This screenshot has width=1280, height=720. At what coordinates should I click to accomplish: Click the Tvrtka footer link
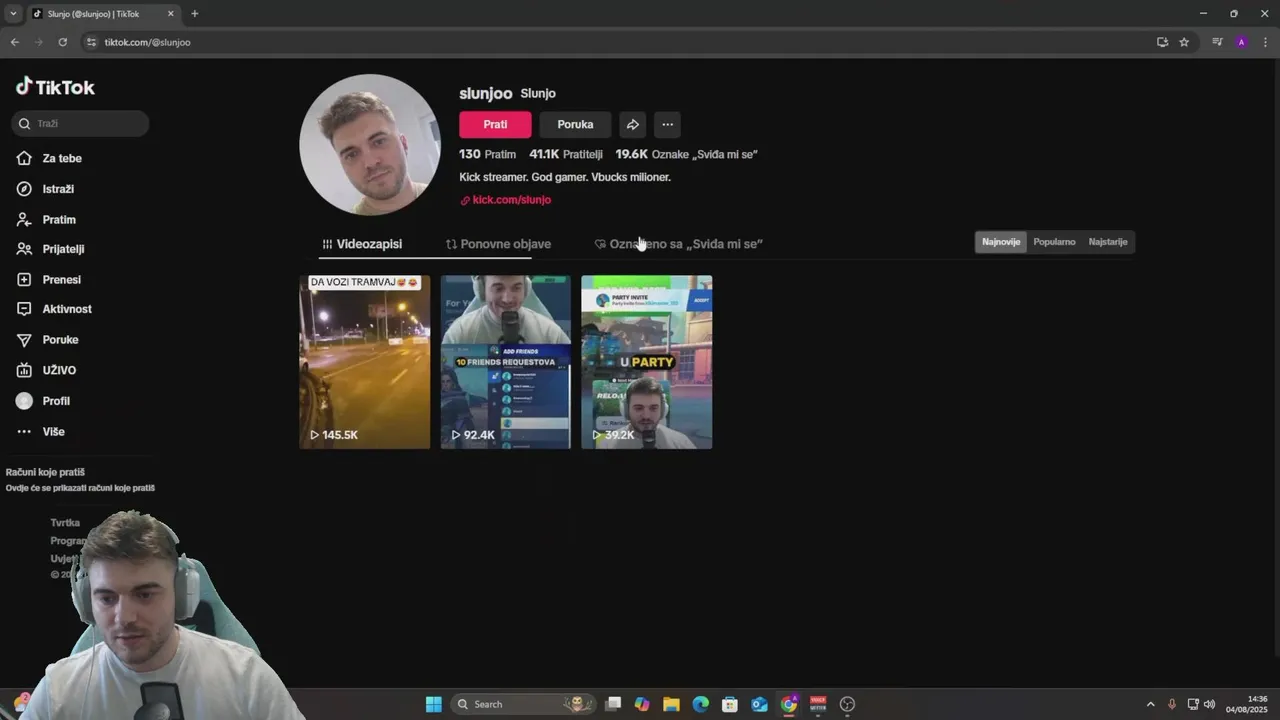pyautogui.click(x=65, y=523)
